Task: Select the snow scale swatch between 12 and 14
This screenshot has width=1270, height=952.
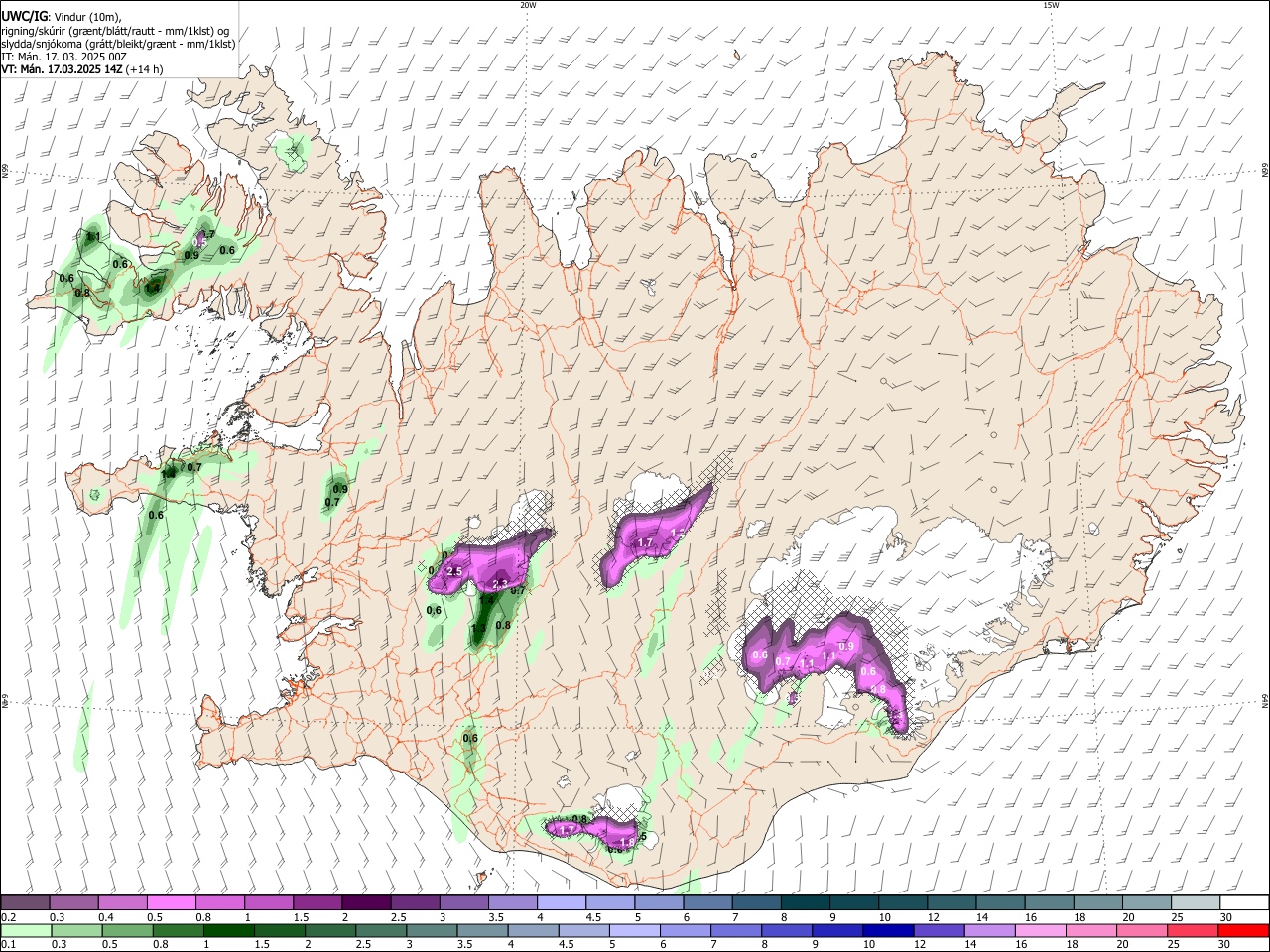Action: 952,902
